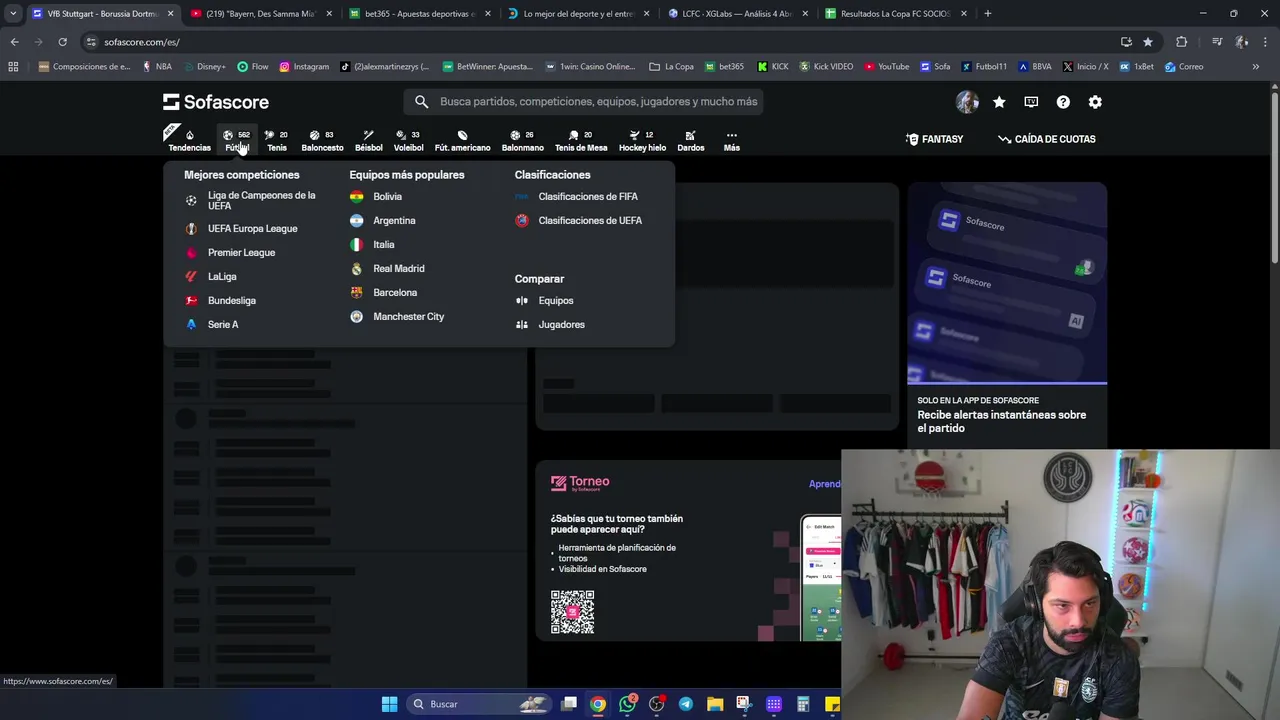Show more bookmarks chevron

[x=1255, y=67]
